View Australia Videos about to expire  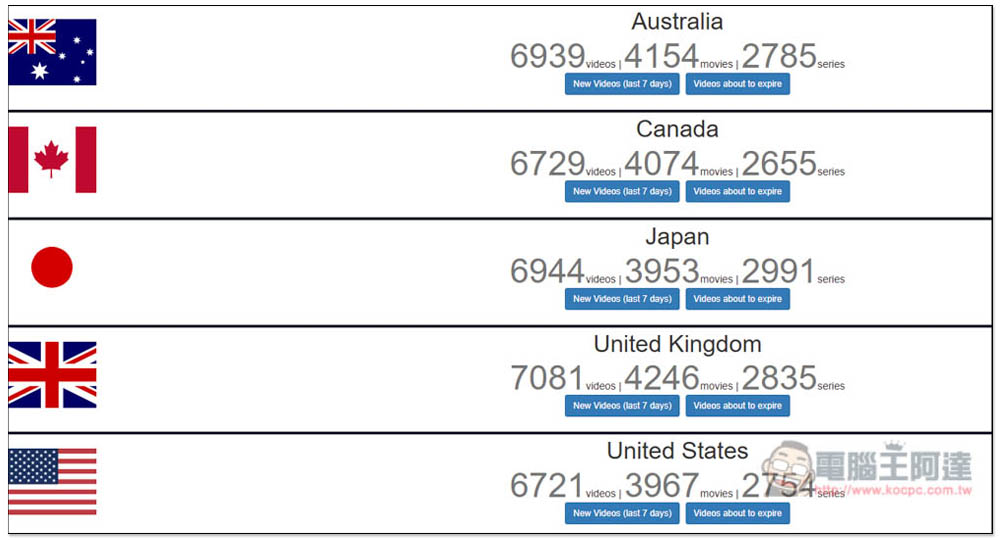[x=737, y=84]
